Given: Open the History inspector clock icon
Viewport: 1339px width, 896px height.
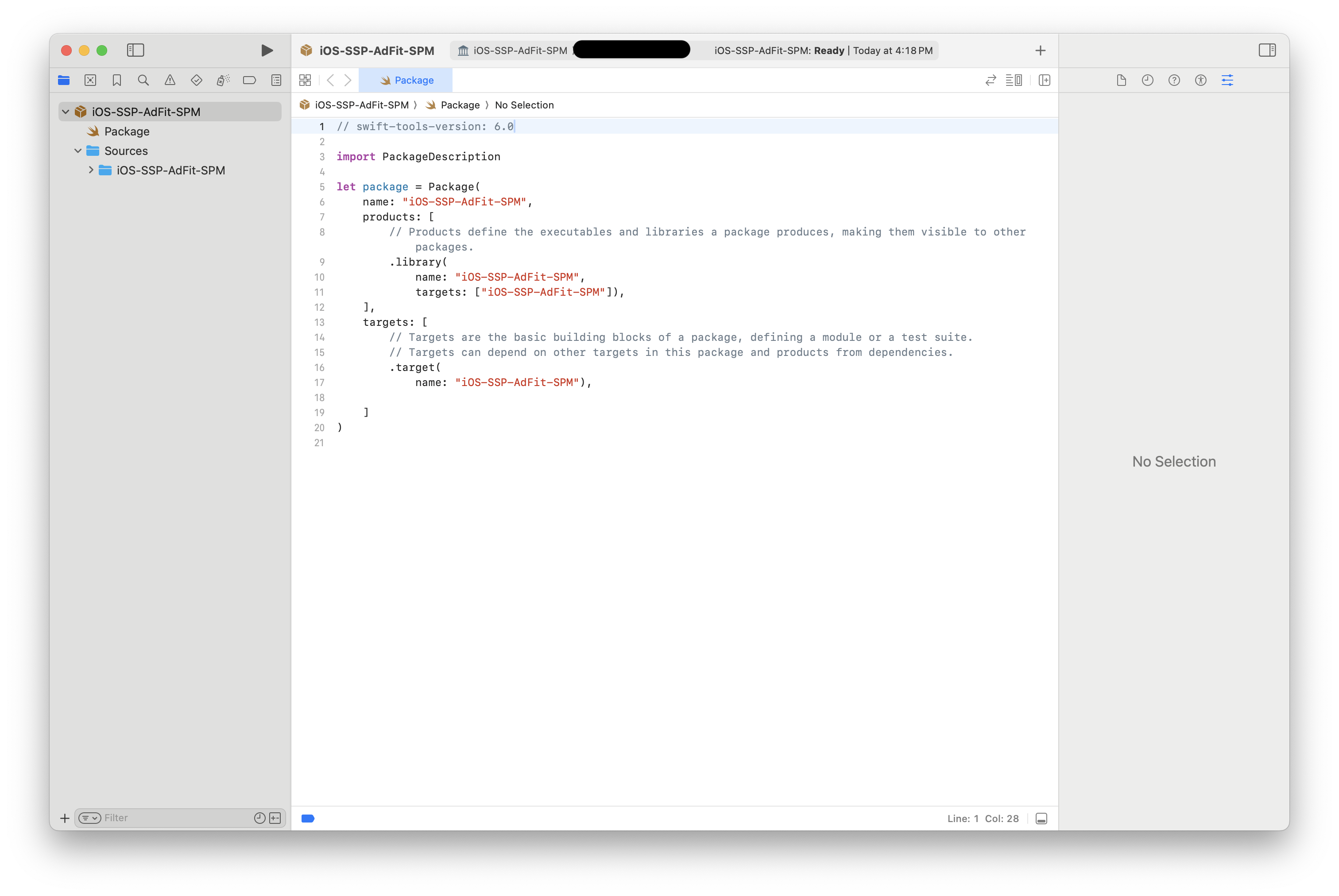Looking at the screenshot, I should [x=1147, y=81].
